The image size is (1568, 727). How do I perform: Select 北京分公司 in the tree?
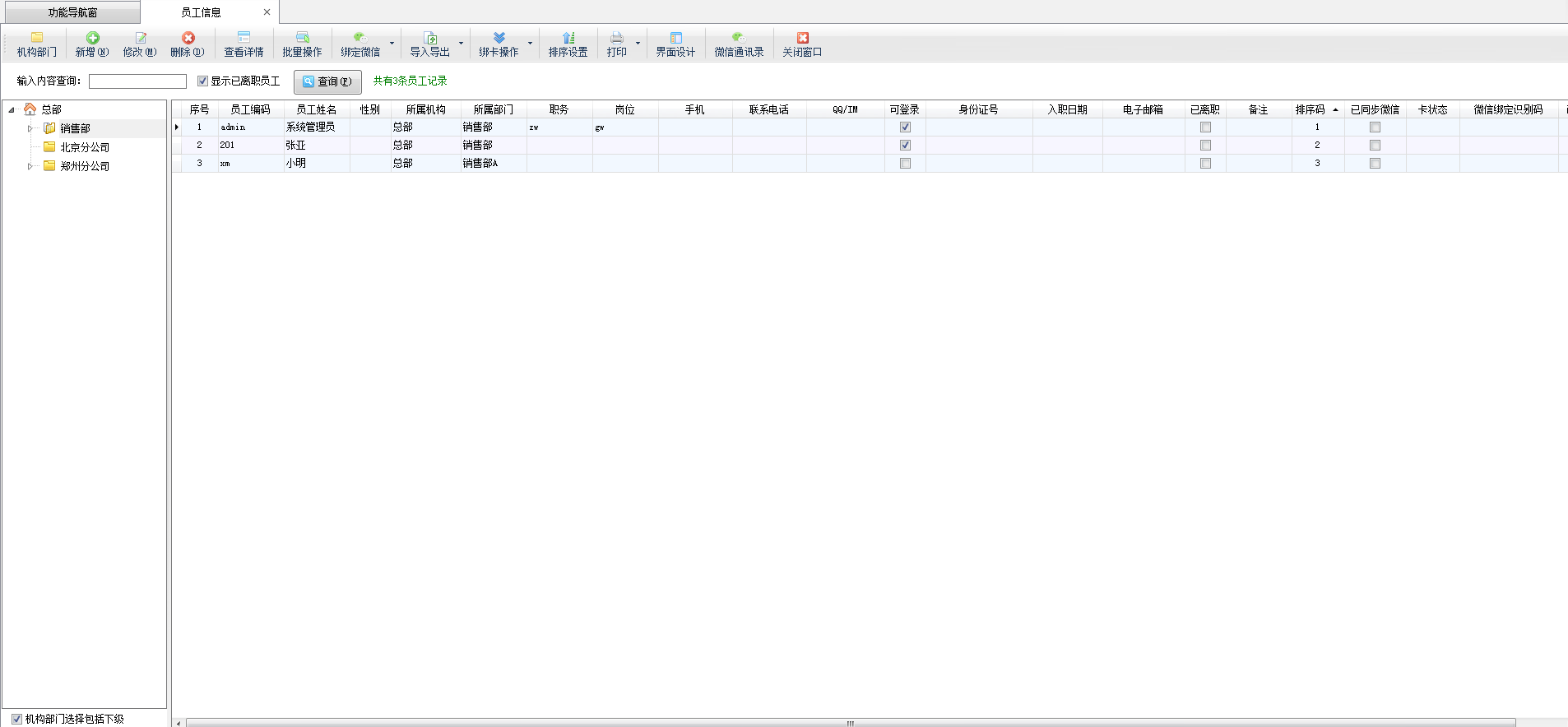pos(84,147)
